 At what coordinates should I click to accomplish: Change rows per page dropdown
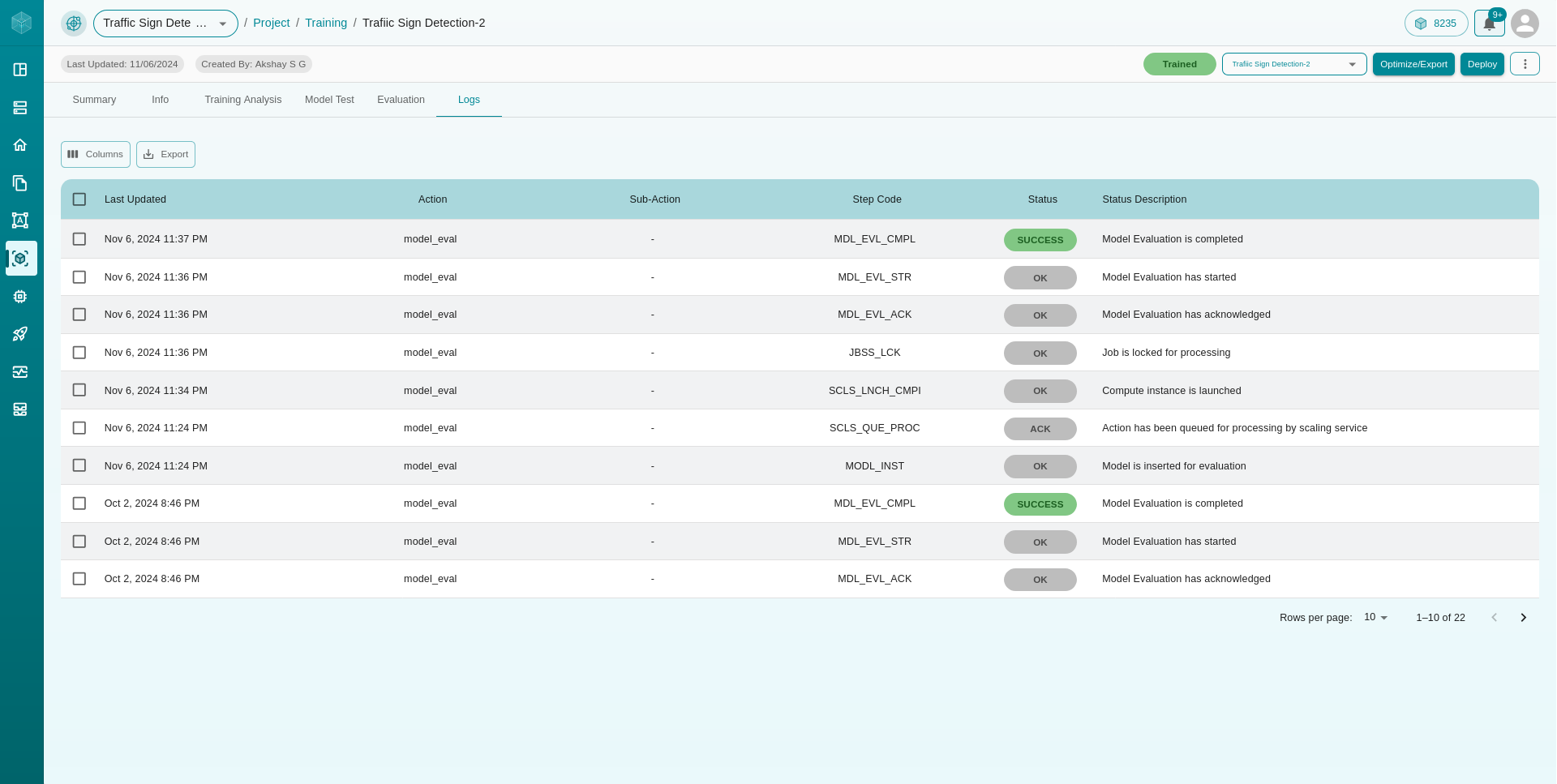[1375, 618]
